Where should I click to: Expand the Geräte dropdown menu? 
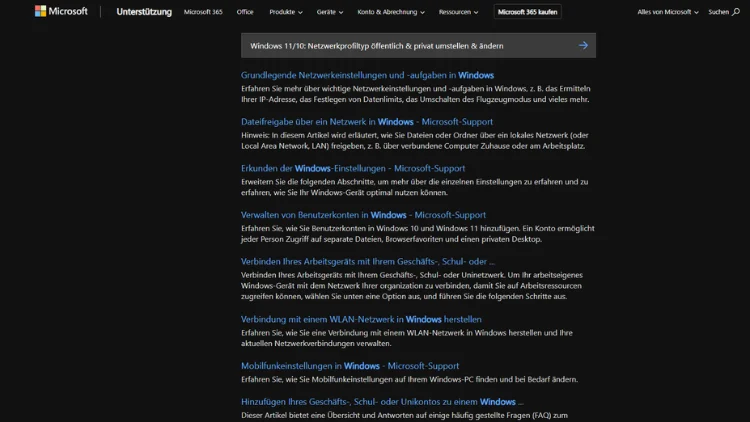(330, 12)
